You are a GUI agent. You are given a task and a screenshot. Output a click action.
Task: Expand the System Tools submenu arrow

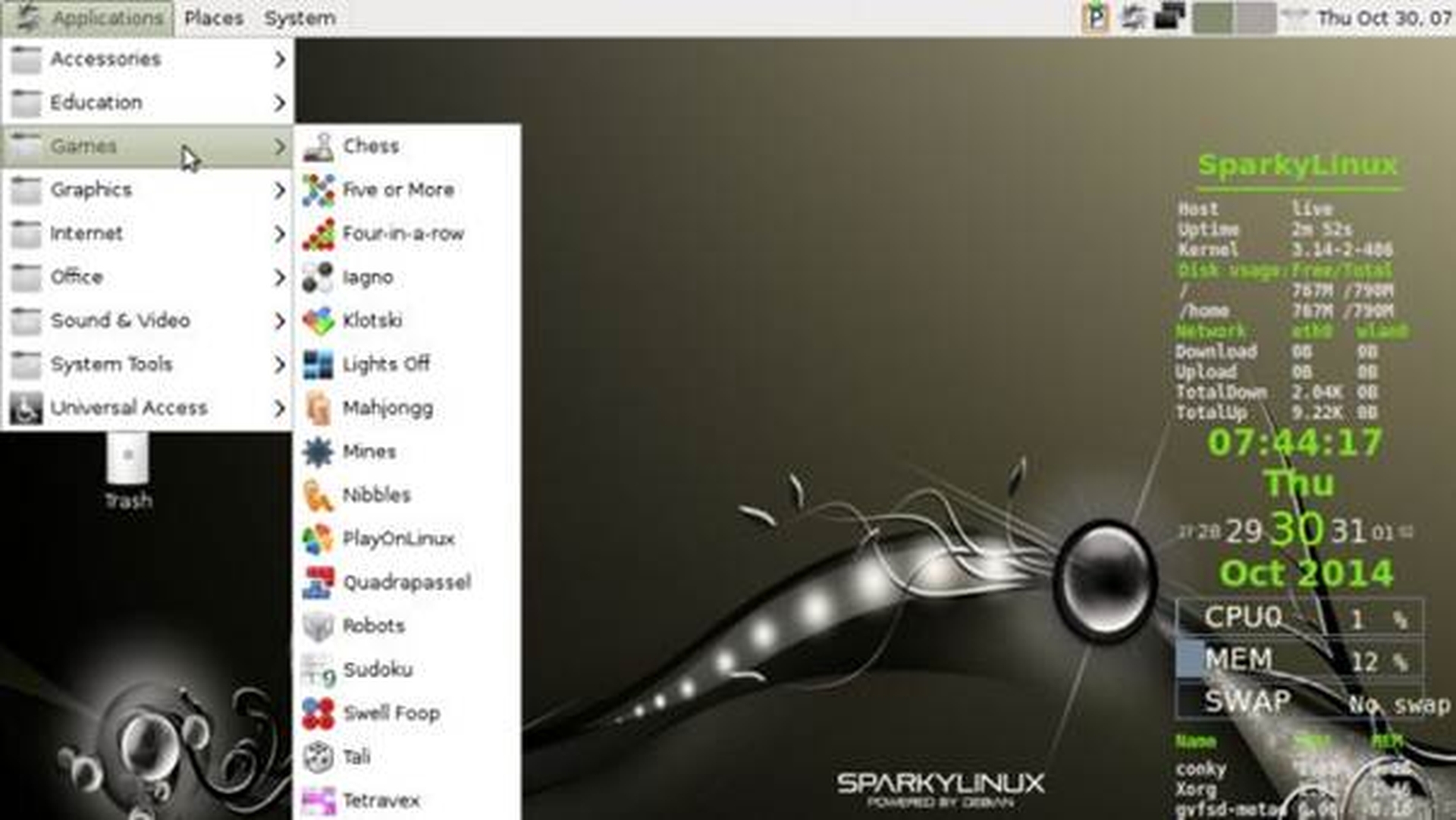(280, 364)
